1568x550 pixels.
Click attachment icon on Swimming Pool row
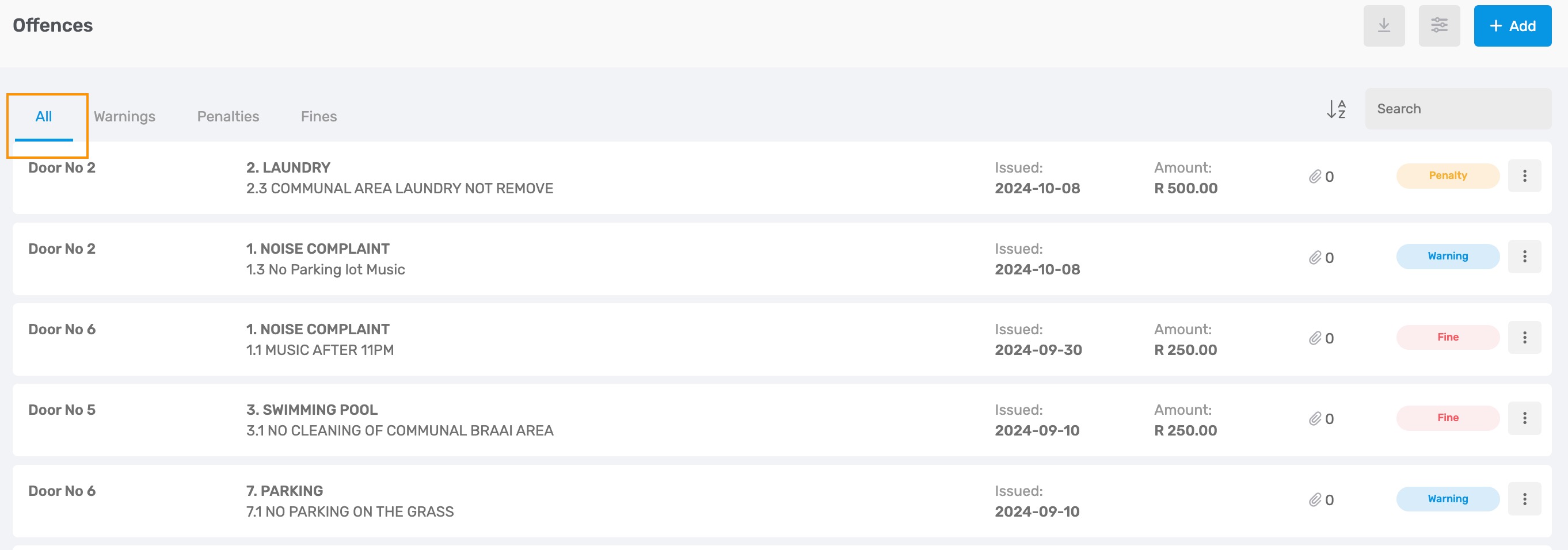coord(1315,419)
